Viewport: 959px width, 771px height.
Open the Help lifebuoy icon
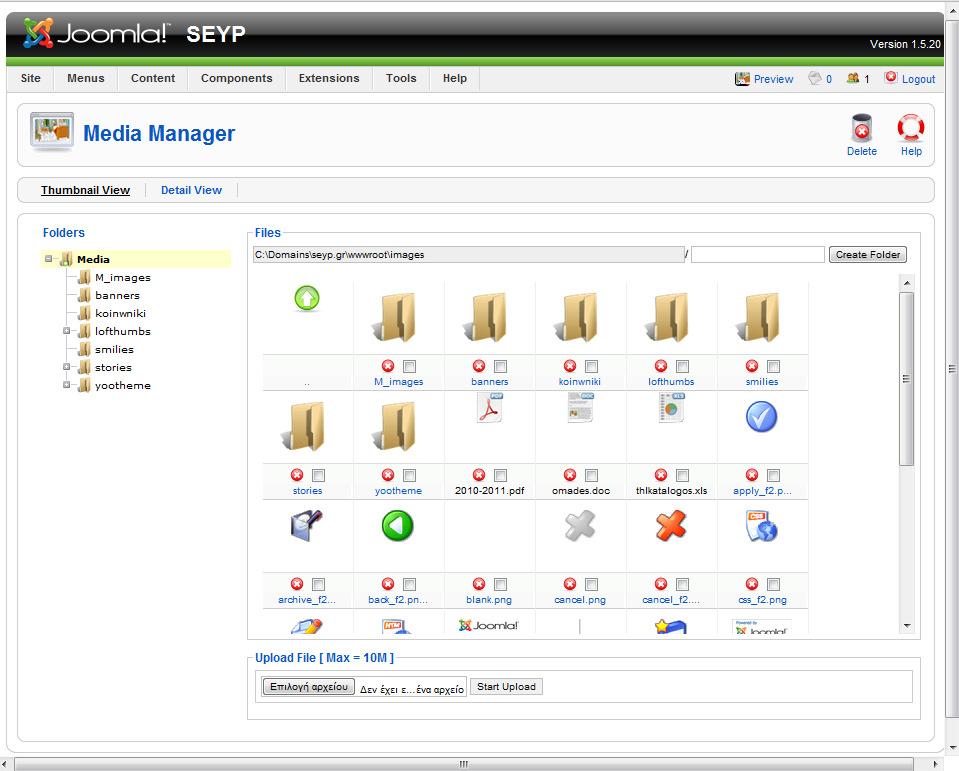[x=911, y=128]
